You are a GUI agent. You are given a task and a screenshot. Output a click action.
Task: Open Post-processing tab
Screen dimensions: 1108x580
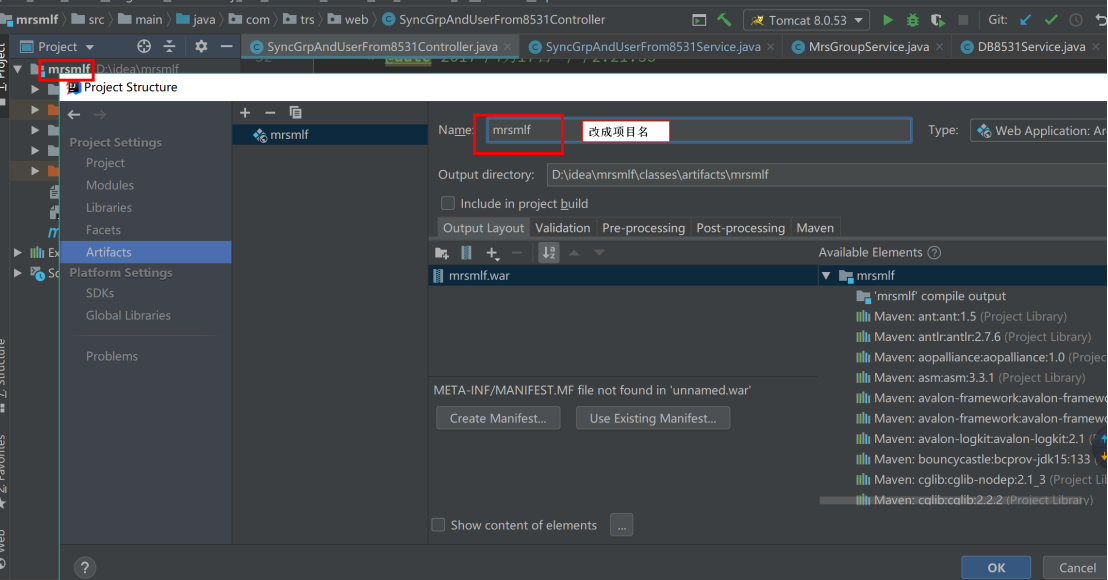(x=741, y=227)
